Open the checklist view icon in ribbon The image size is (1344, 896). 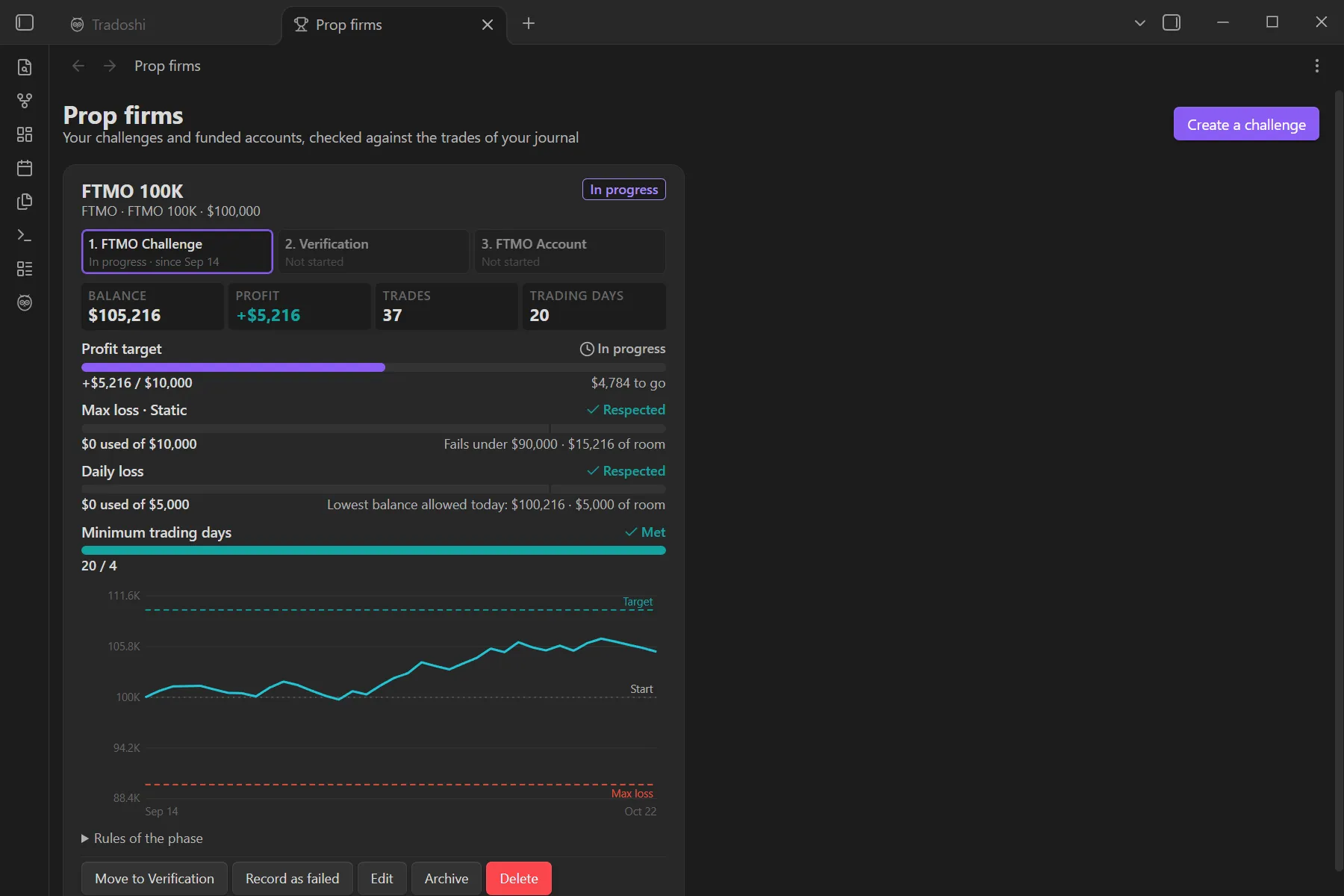[x=25, y=269]
